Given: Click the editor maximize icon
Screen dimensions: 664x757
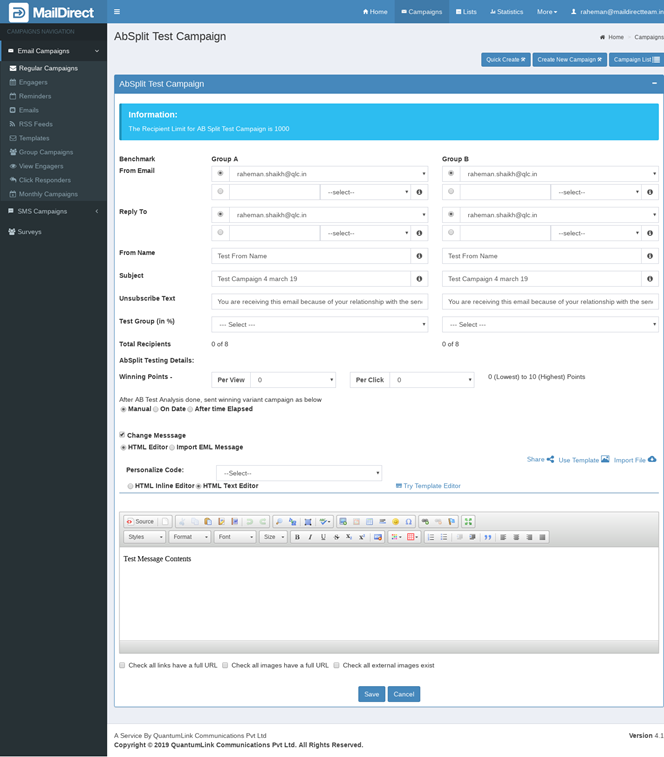Looking at the screenshot, I should 469,521.
